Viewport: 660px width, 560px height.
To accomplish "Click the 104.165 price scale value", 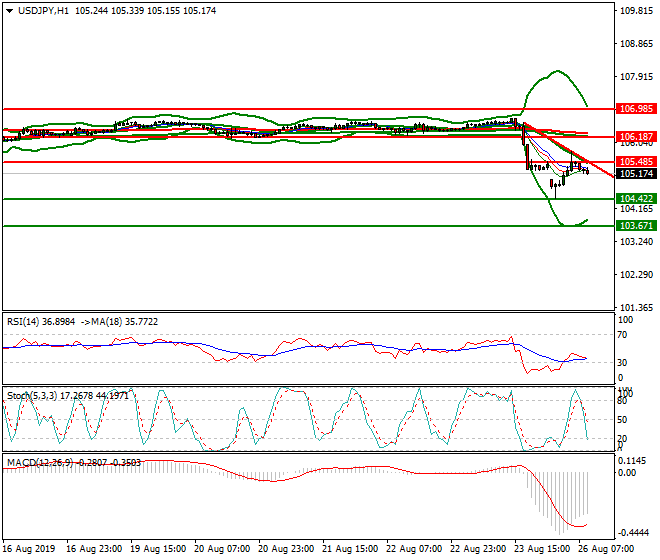I will (x=636, y=209).
